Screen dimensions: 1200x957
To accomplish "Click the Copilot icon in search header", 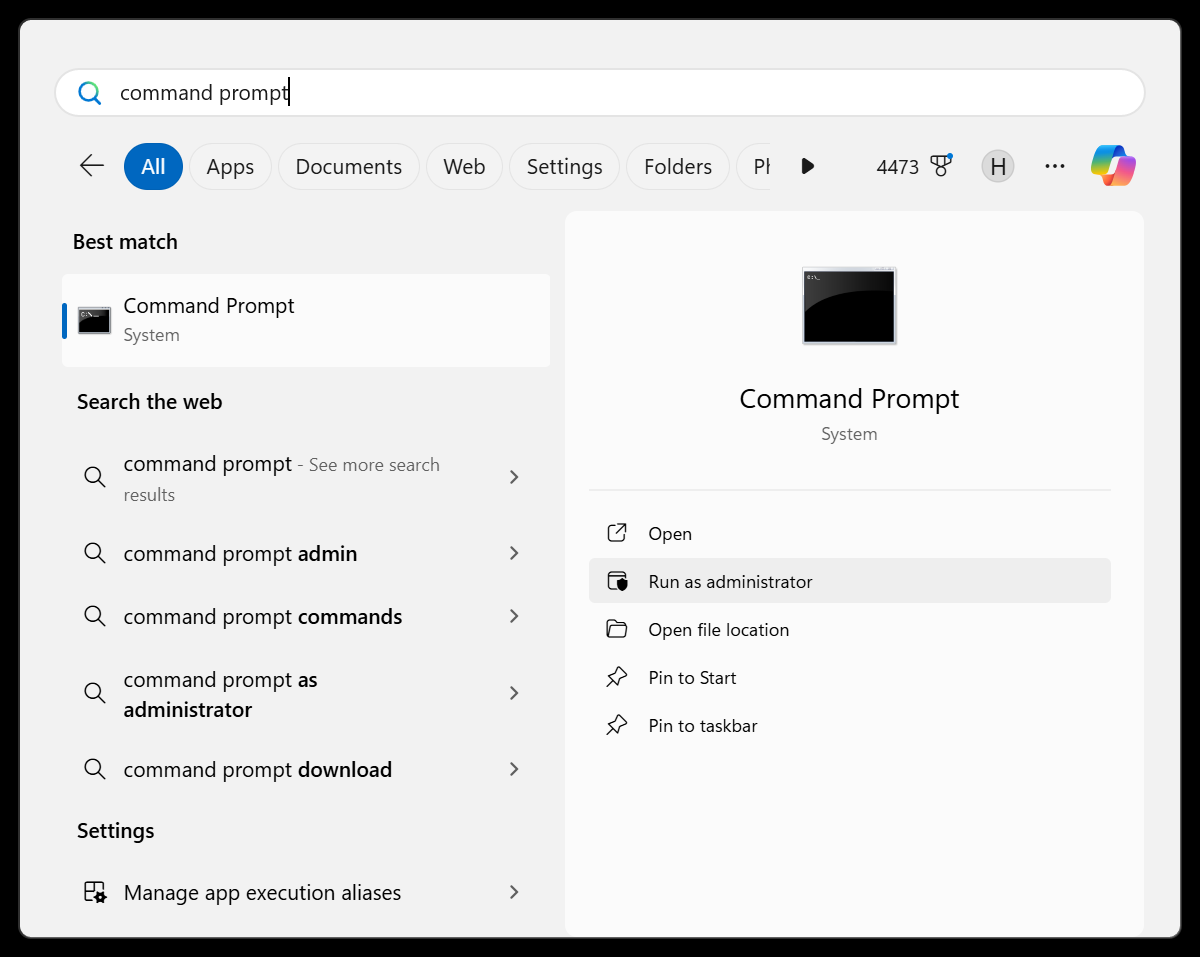I will pyautogui.click(x=1113, y=166).
